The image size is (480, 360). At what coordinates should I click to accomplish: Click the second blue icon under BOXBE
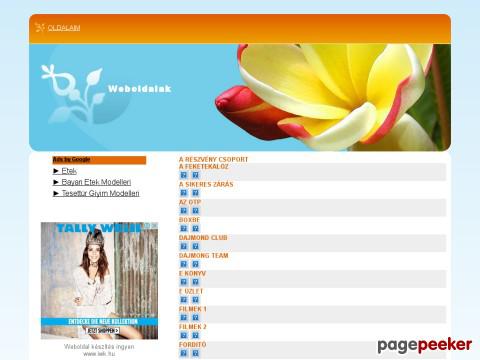[x=196, y=228]
